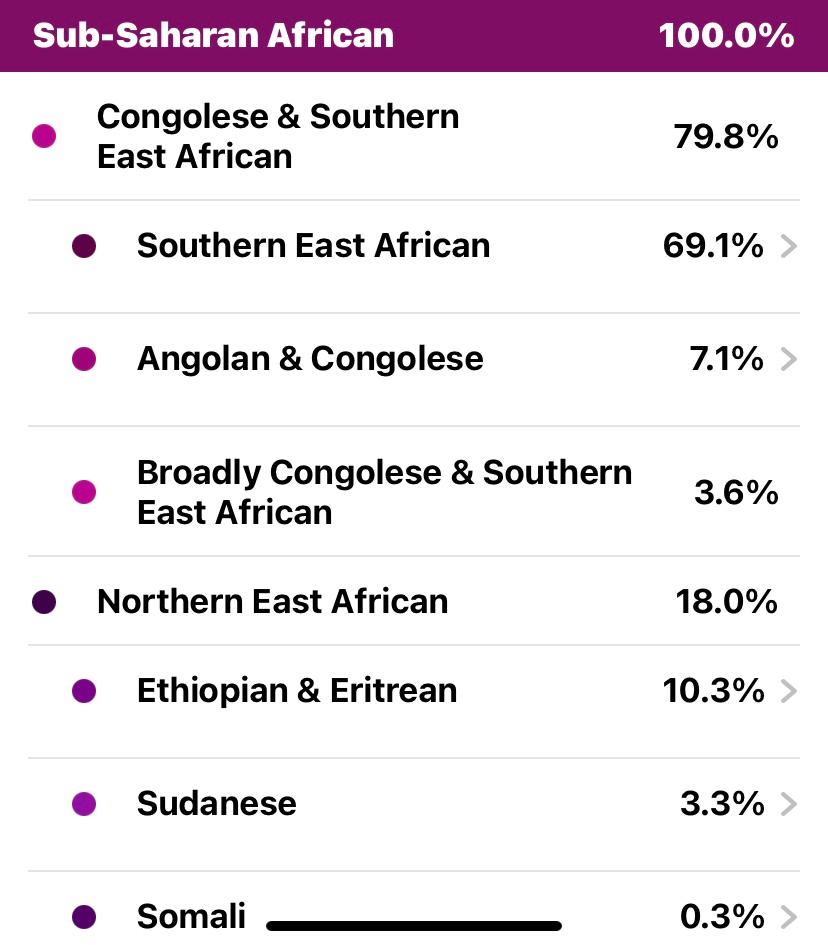The image size is (828, 945).
Task: Click the Northern East African color dot
Action: click(x=44, y=602)
